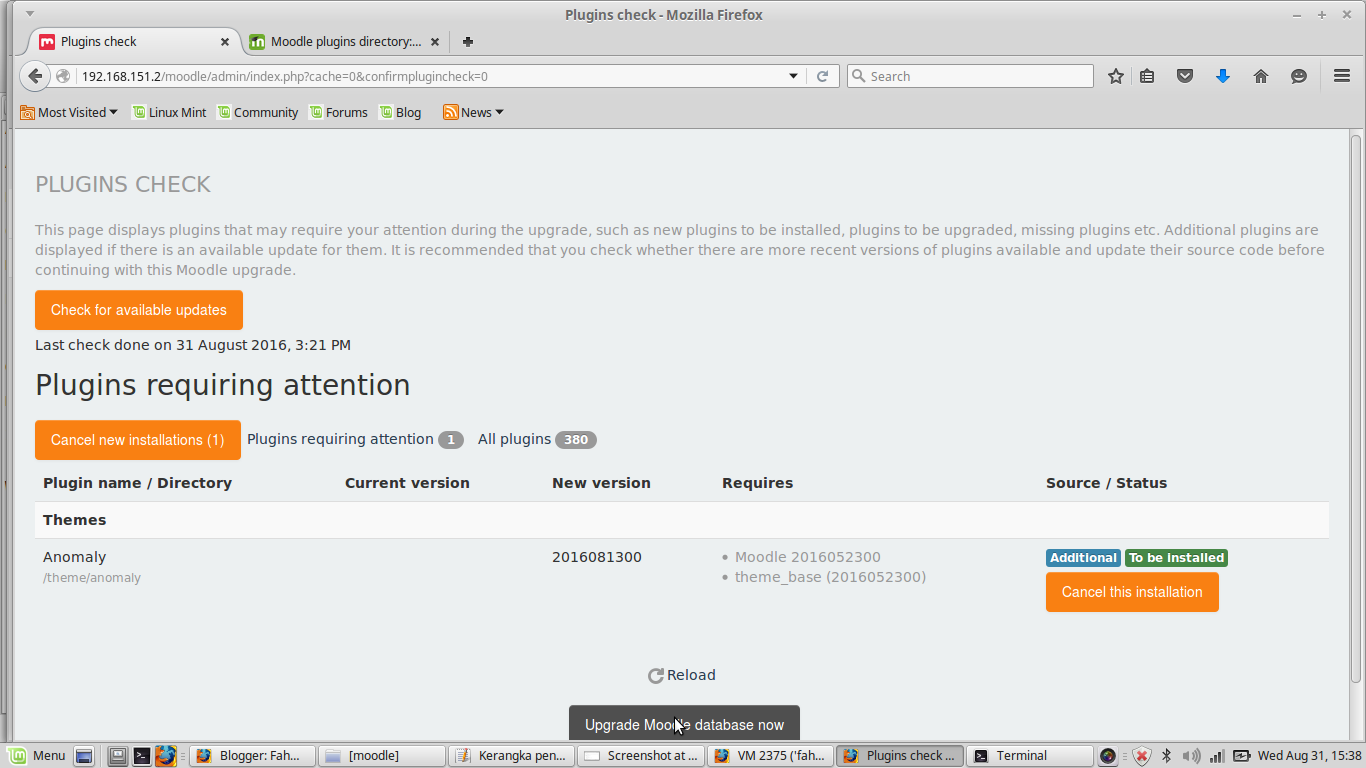The height and width of the screenshot is (768, 1366).
Task: Open the Firefox hamburger menu
Action: click(x=1342, y=76)
